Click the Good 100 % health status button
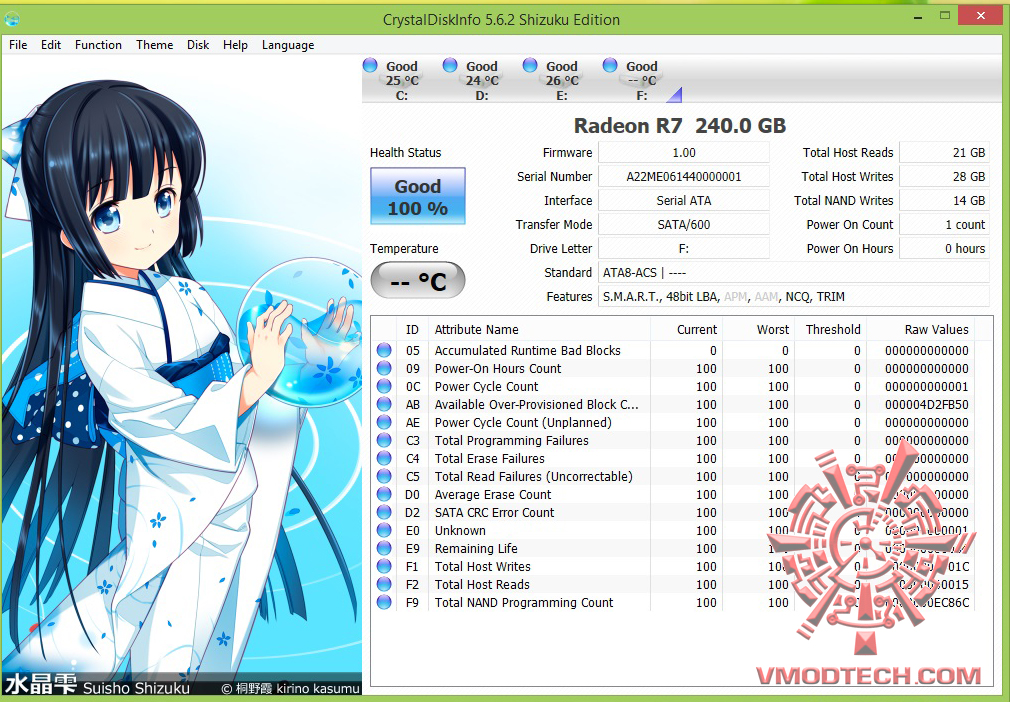Image resolution: width=1010 pixels, height=702 pixels. [417, 196]
